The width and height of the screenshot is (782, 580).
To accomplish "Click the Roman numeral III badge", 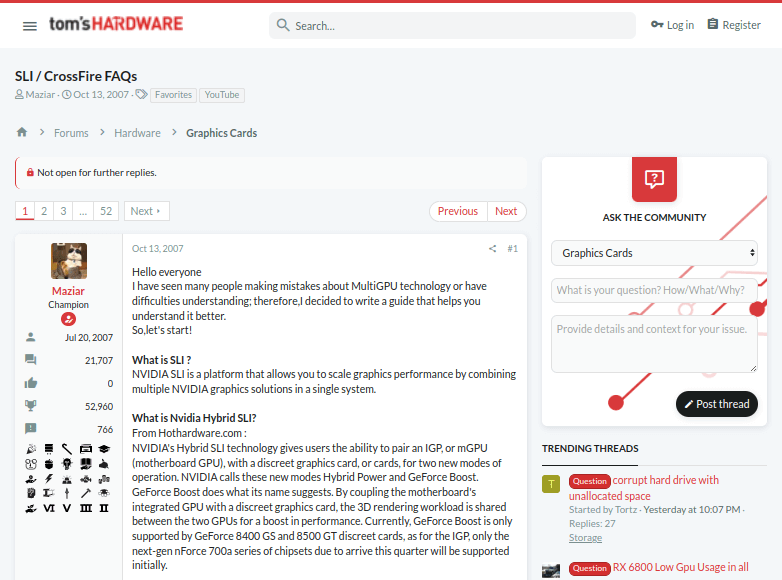I will (x=86, y=508).
